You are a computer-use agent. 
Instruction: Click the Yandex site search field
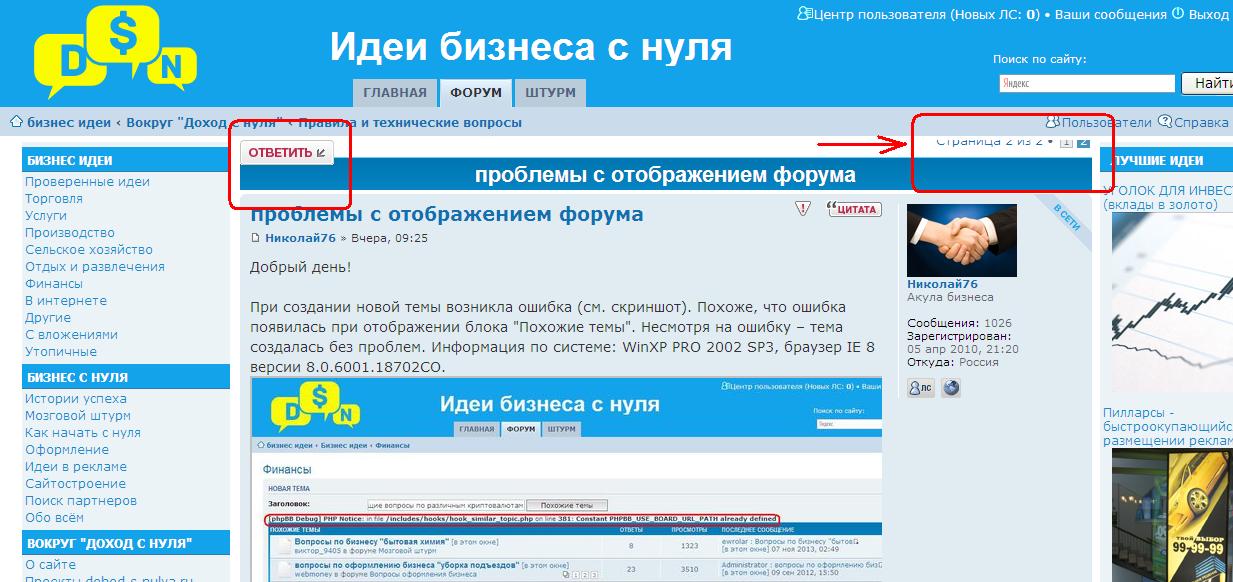coord(1086,84)
